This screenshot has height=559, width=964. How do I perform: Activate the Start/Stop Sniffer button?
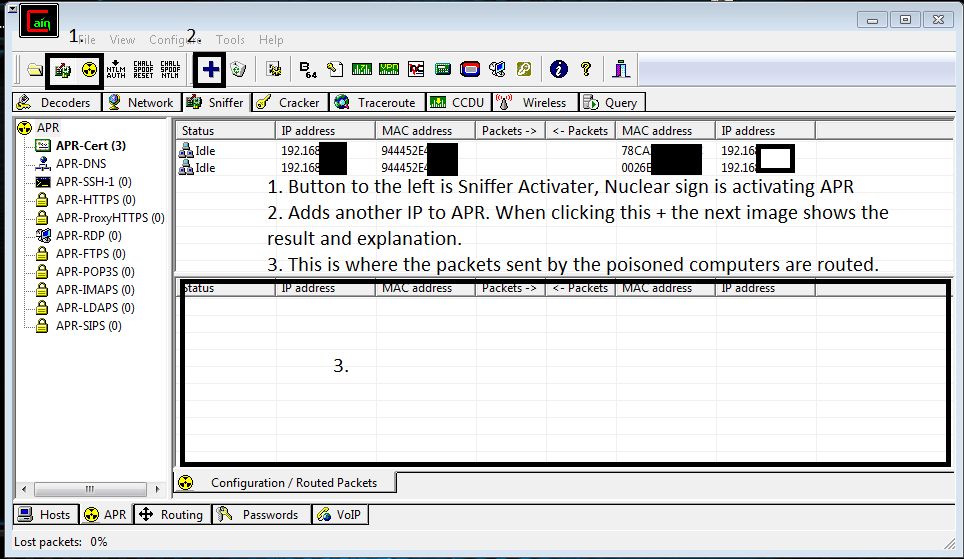pyautogui.click(x=63, y=69)
